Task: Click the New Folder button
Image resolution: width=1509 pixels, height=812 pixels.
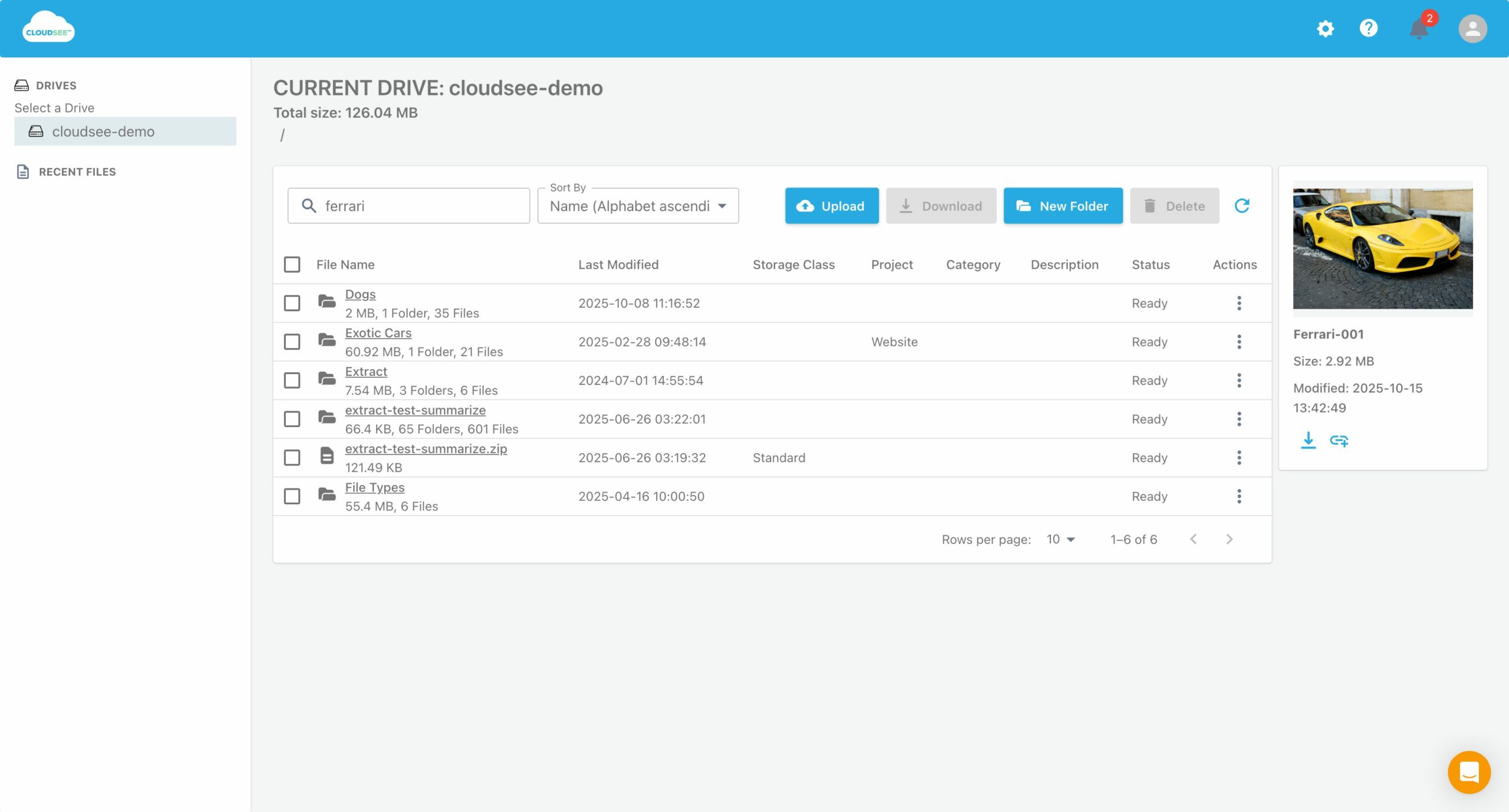Action: point(1063,206)
